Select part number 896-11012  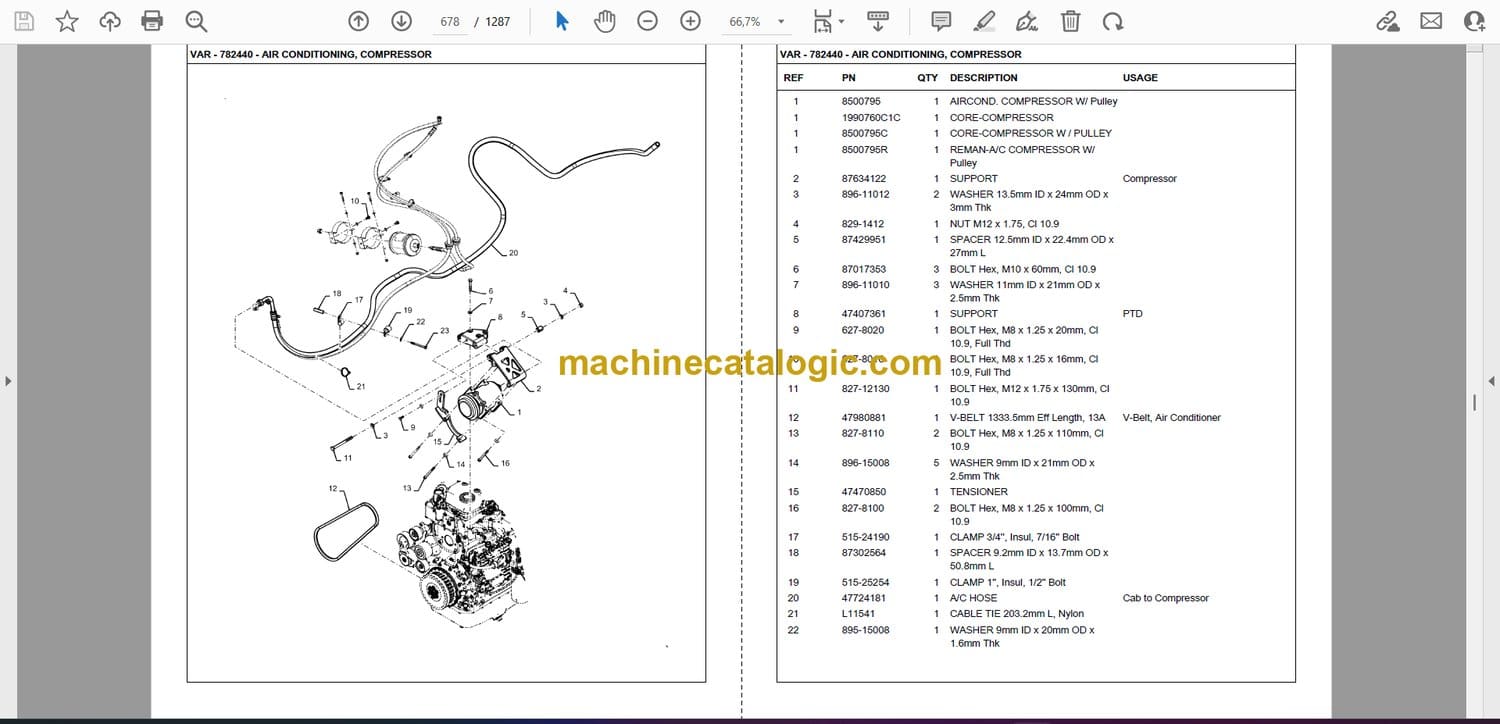coord(866,194)
